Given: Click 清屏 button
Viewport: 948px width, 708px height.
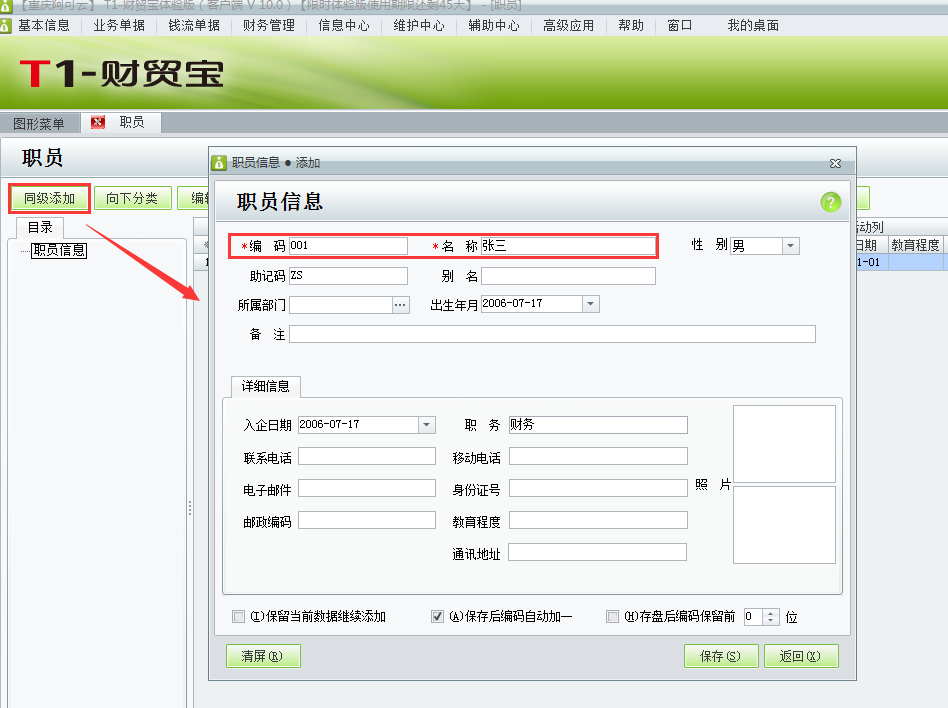Looking at the screenshot, I should click(x=263, y=656).
